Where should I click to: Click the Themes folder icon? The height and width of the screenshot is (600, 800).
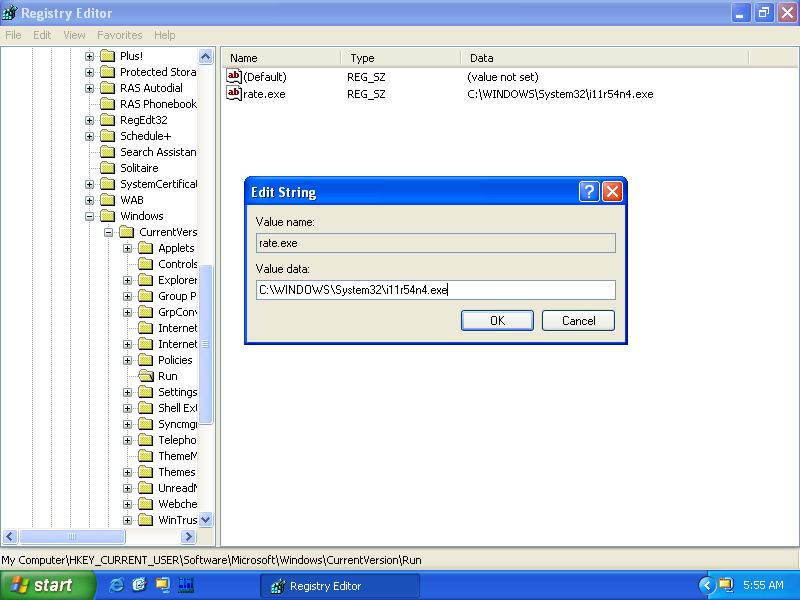pos(146,472)
